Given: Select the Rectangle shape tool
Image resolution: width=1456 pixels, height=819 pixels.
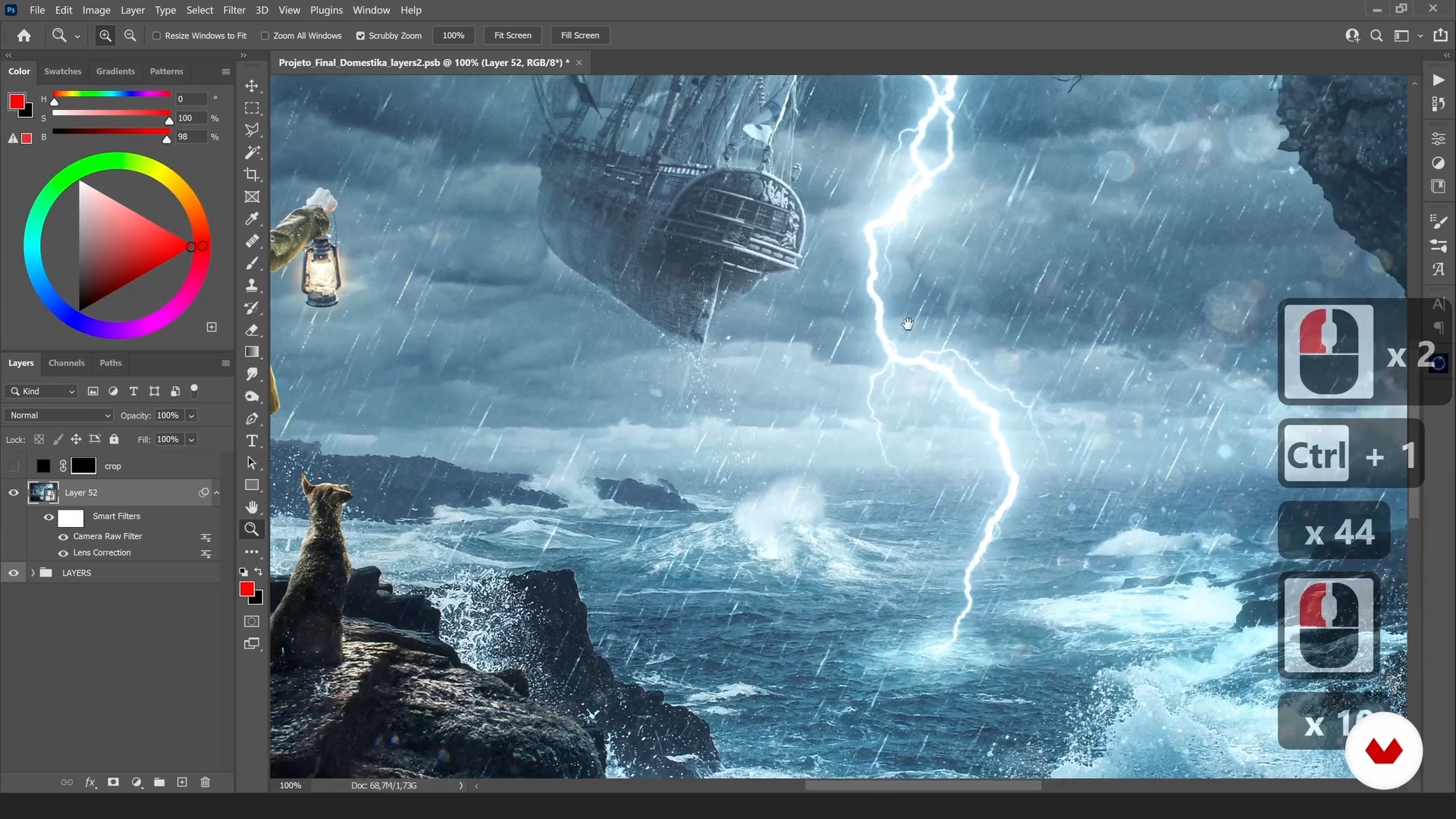Looking at the screenshot, I should click(x=252, y=485).
